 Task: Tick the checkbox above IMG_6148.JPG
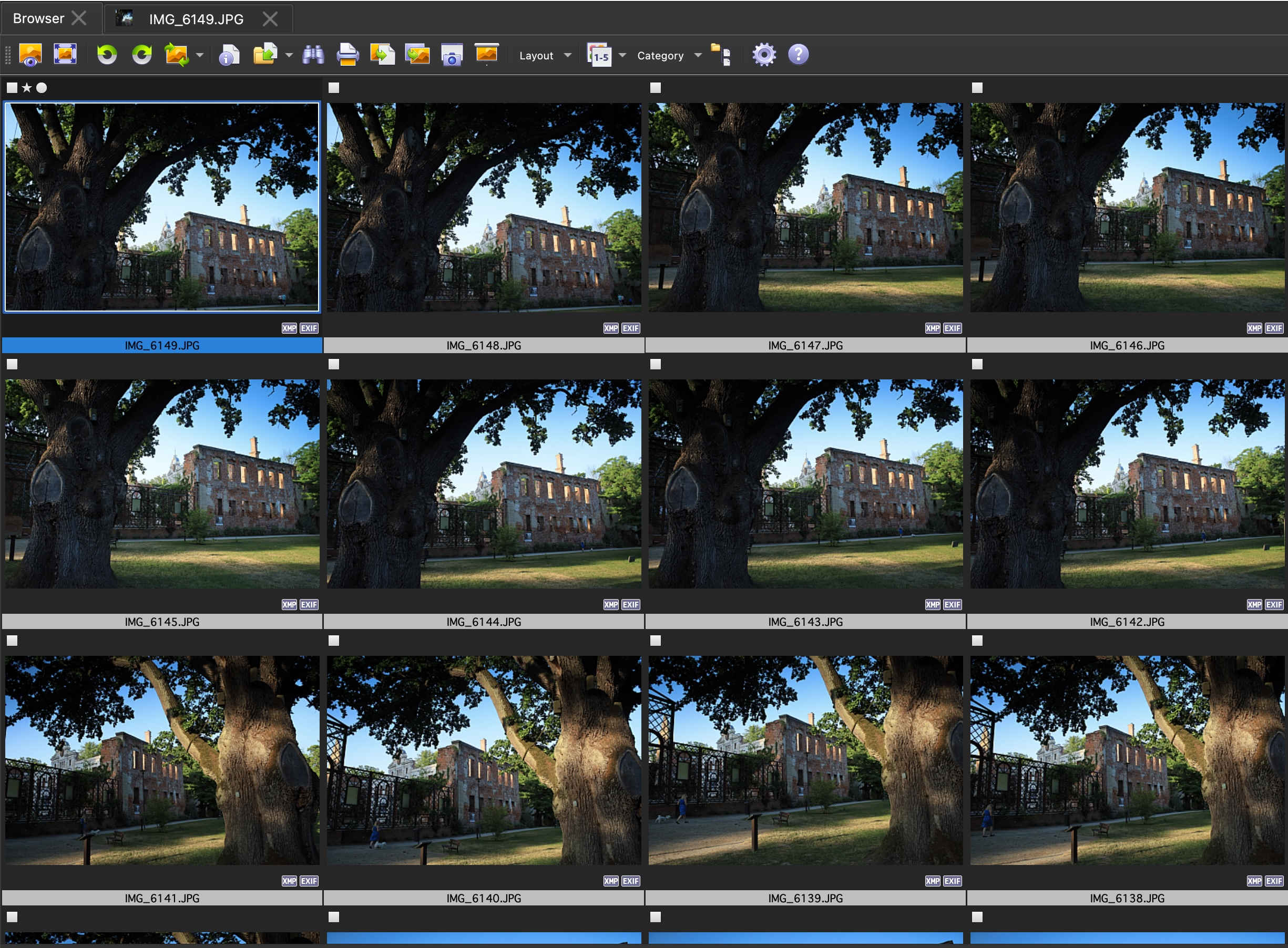(x=334, y=88)
